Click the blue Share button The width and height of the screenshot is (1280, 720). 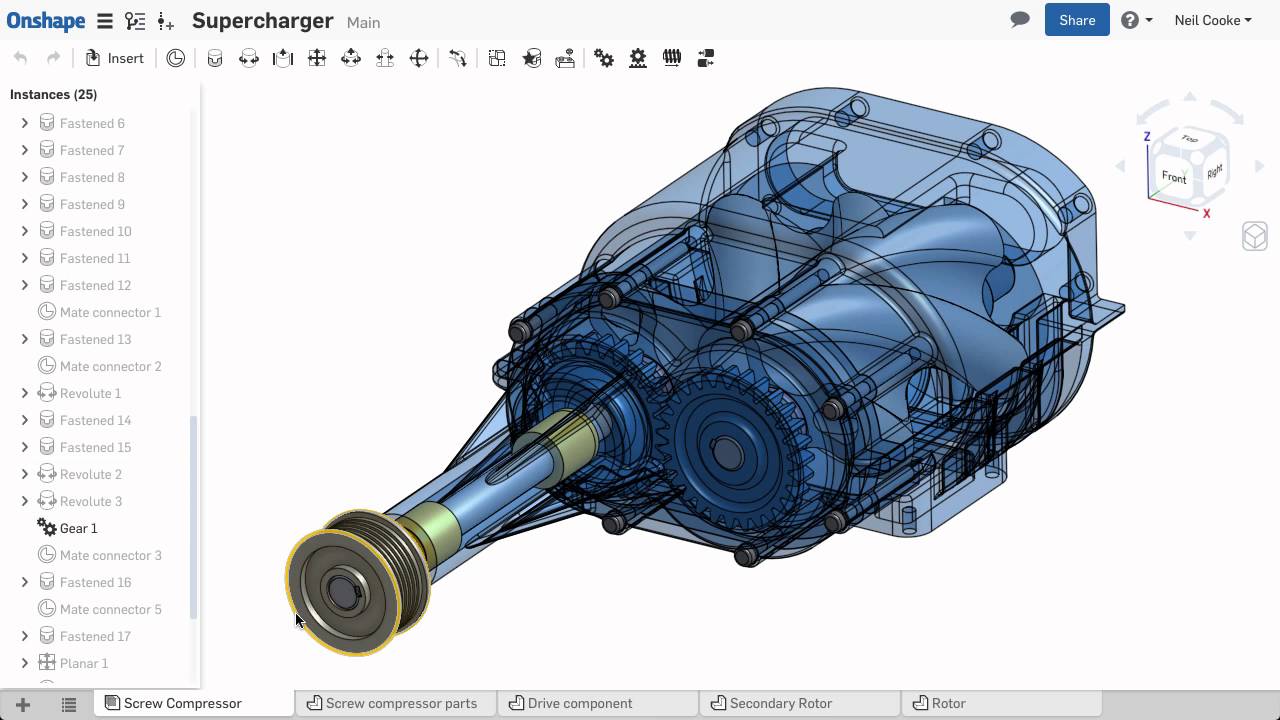point(1077,20)
